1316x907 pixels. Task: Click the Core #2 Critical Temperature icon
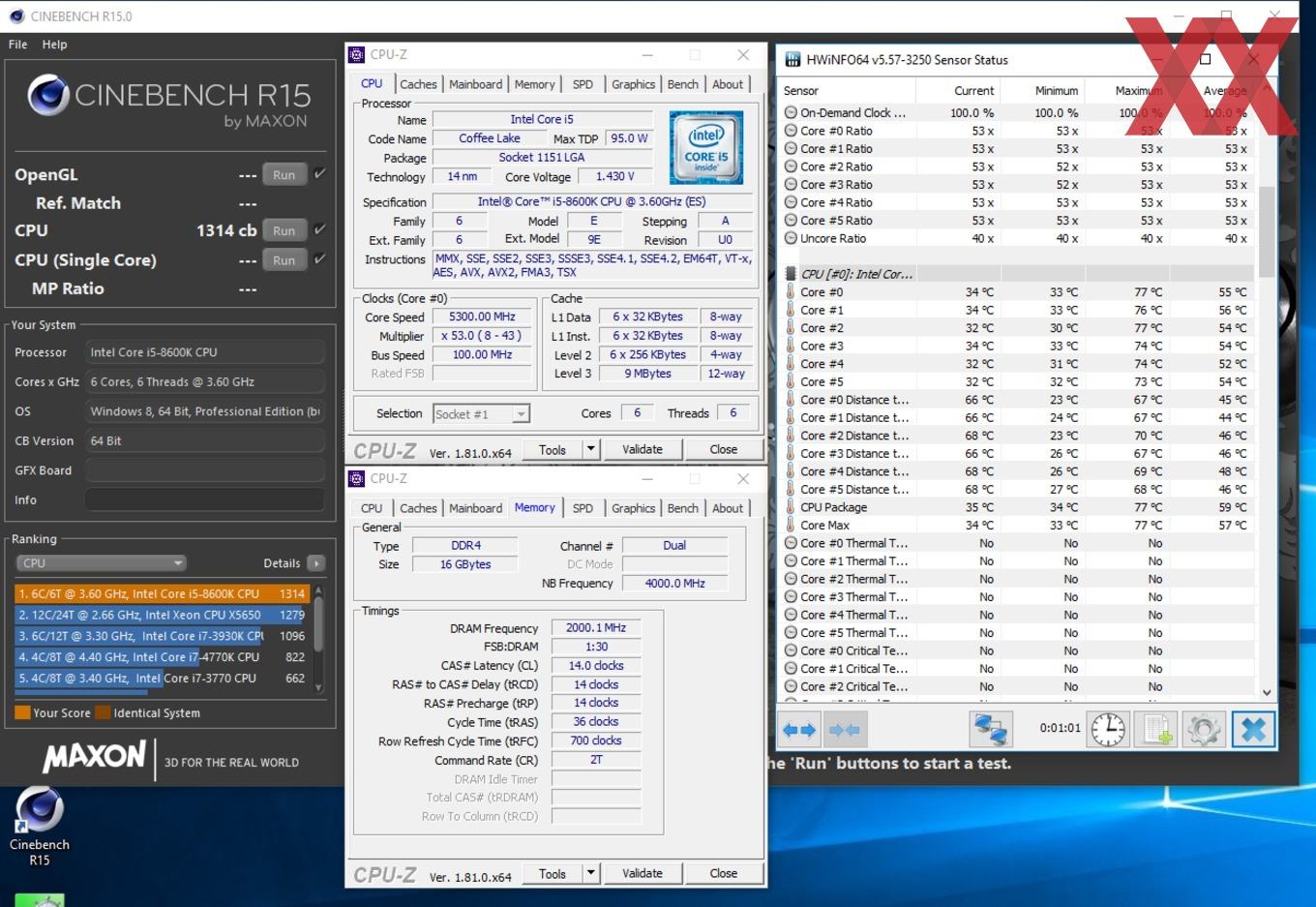click(x=791, y=686)
